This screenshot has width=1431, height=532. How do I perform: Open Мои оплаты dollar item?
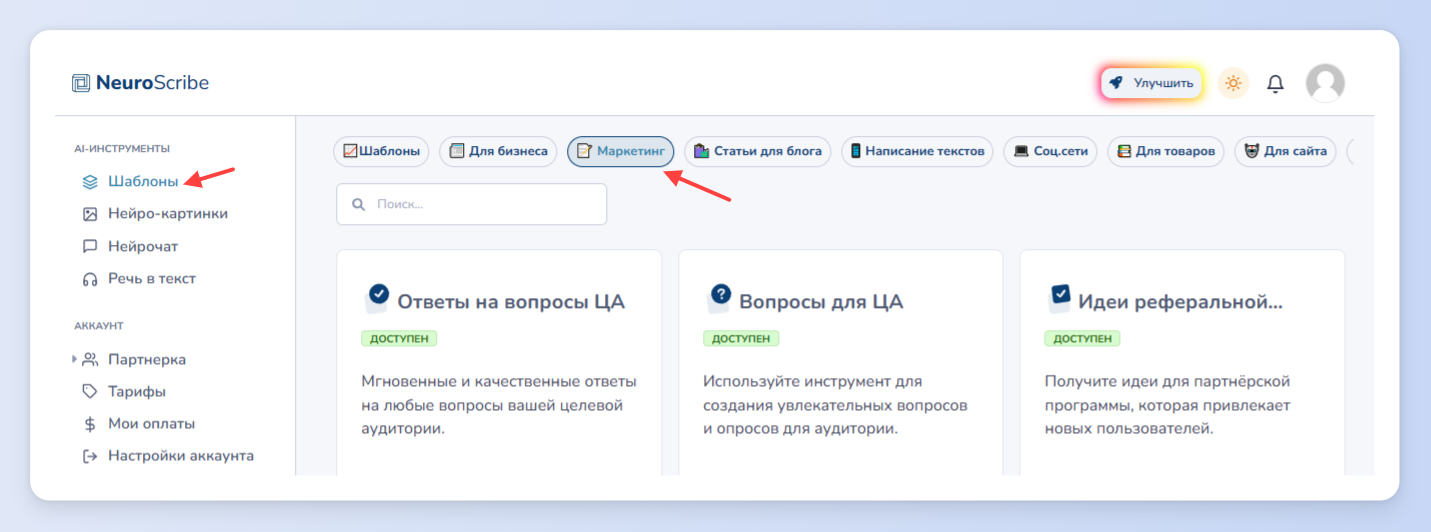click(x=139, y=424)
